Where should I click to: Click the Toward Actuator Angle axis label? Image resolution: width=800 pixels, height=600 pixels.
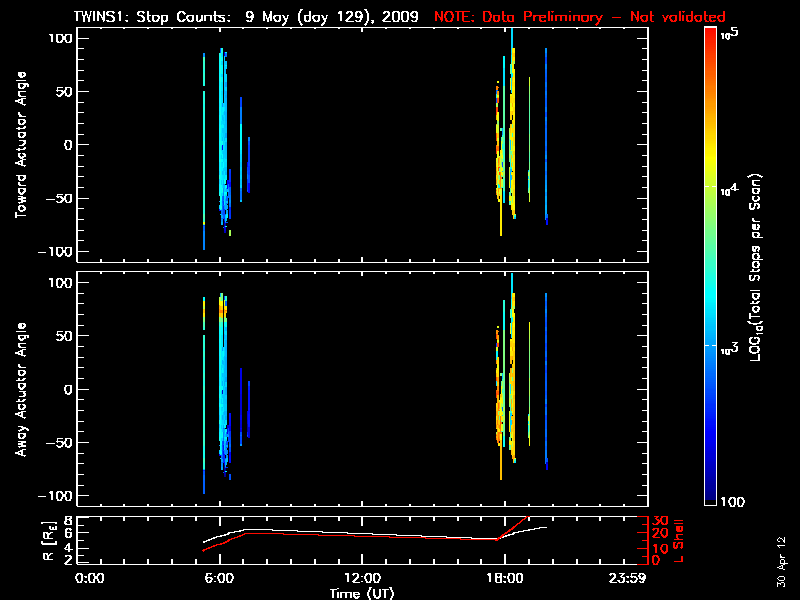[x=19, y=144]
